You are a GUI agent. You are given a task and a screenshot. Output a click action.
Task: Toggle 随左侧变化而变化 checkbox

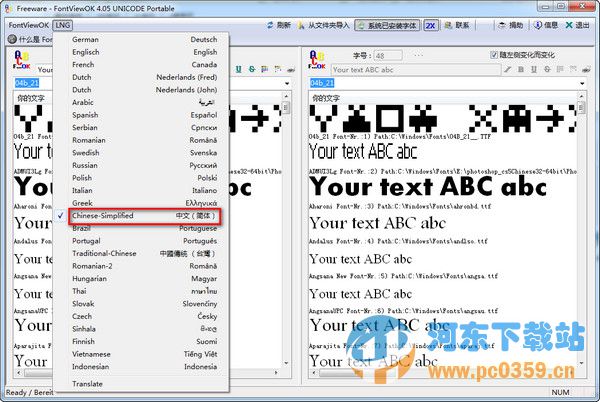494,55
